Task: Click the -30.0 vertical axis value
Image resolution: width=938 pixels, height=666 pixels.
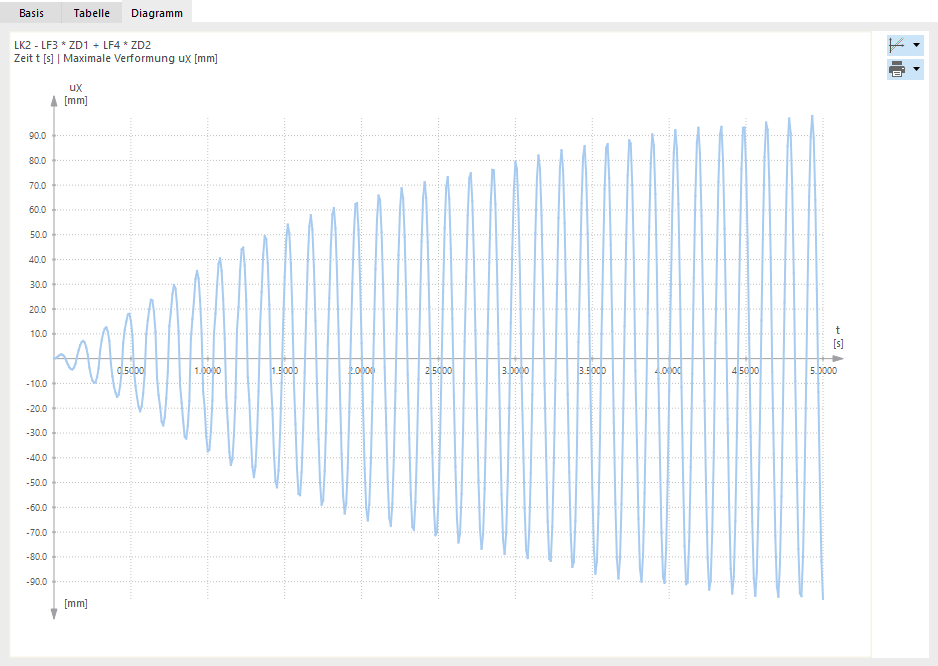Action: click(x=36, y=433)
